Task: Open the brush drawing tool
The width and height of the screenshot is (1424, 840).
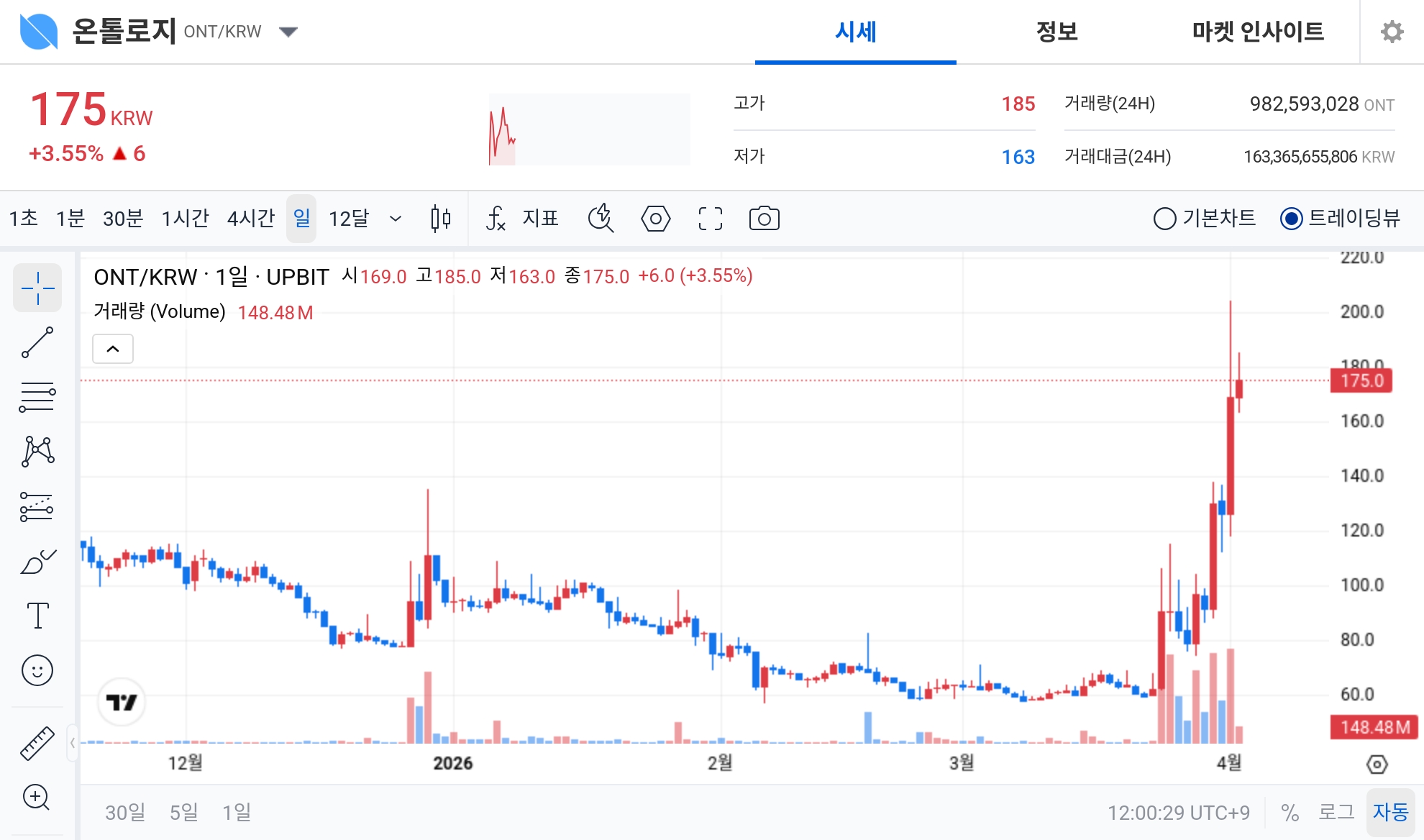Action: pos(37,560)
